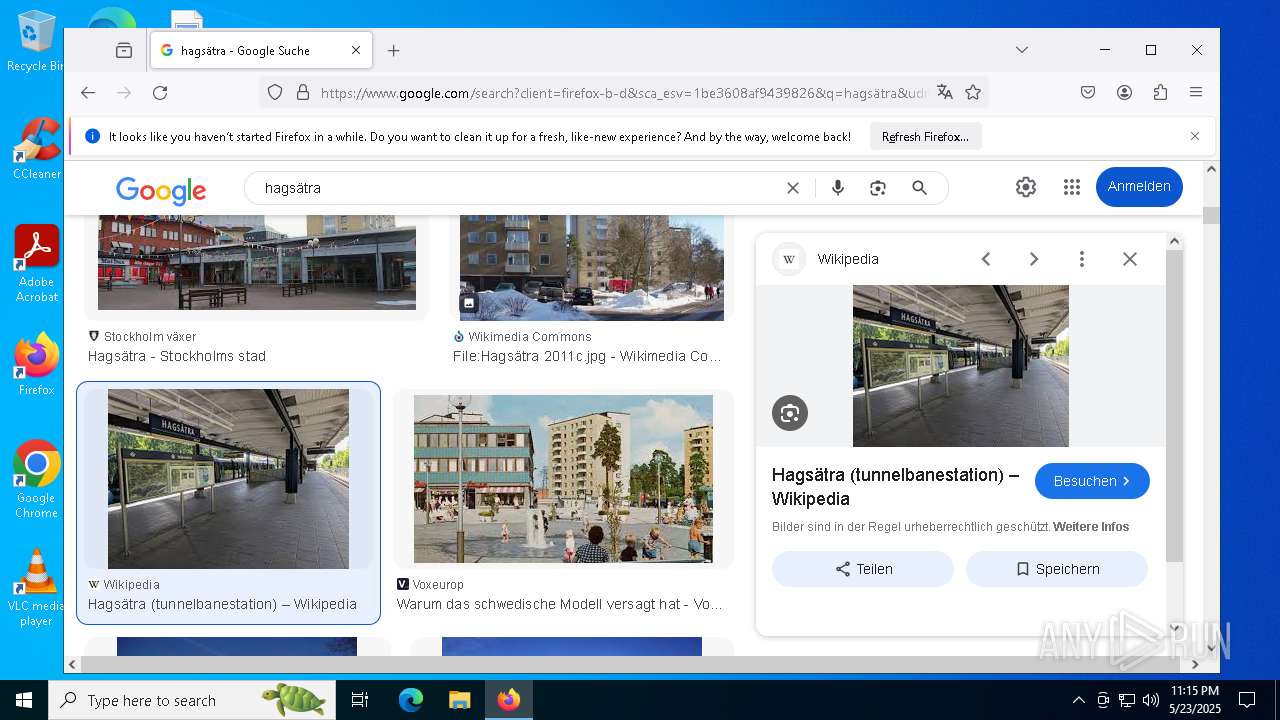Screen dimensions: 1280x720
Task: Click the page vertical scrollbar thumb
Action: tap(1211, 215)
